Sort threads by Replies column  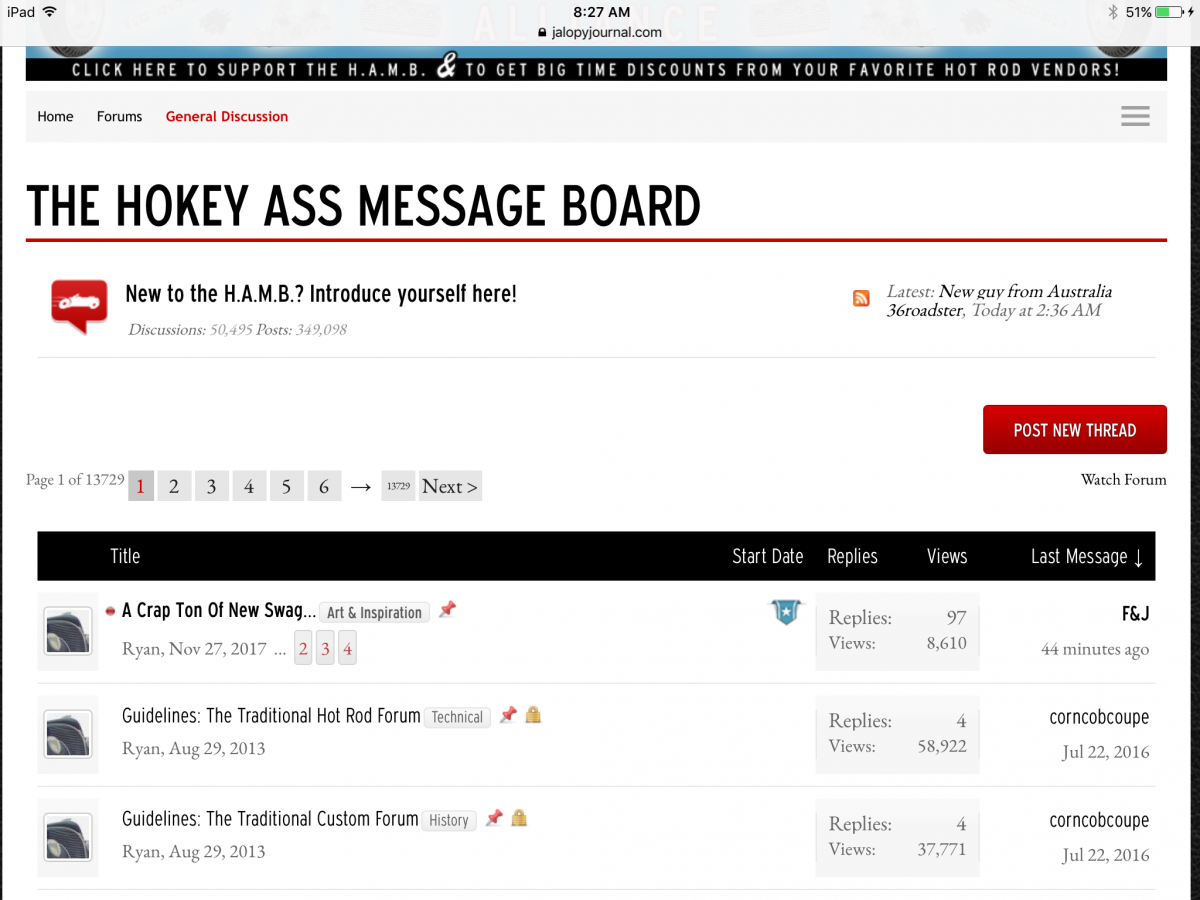[x=852, y=556]
